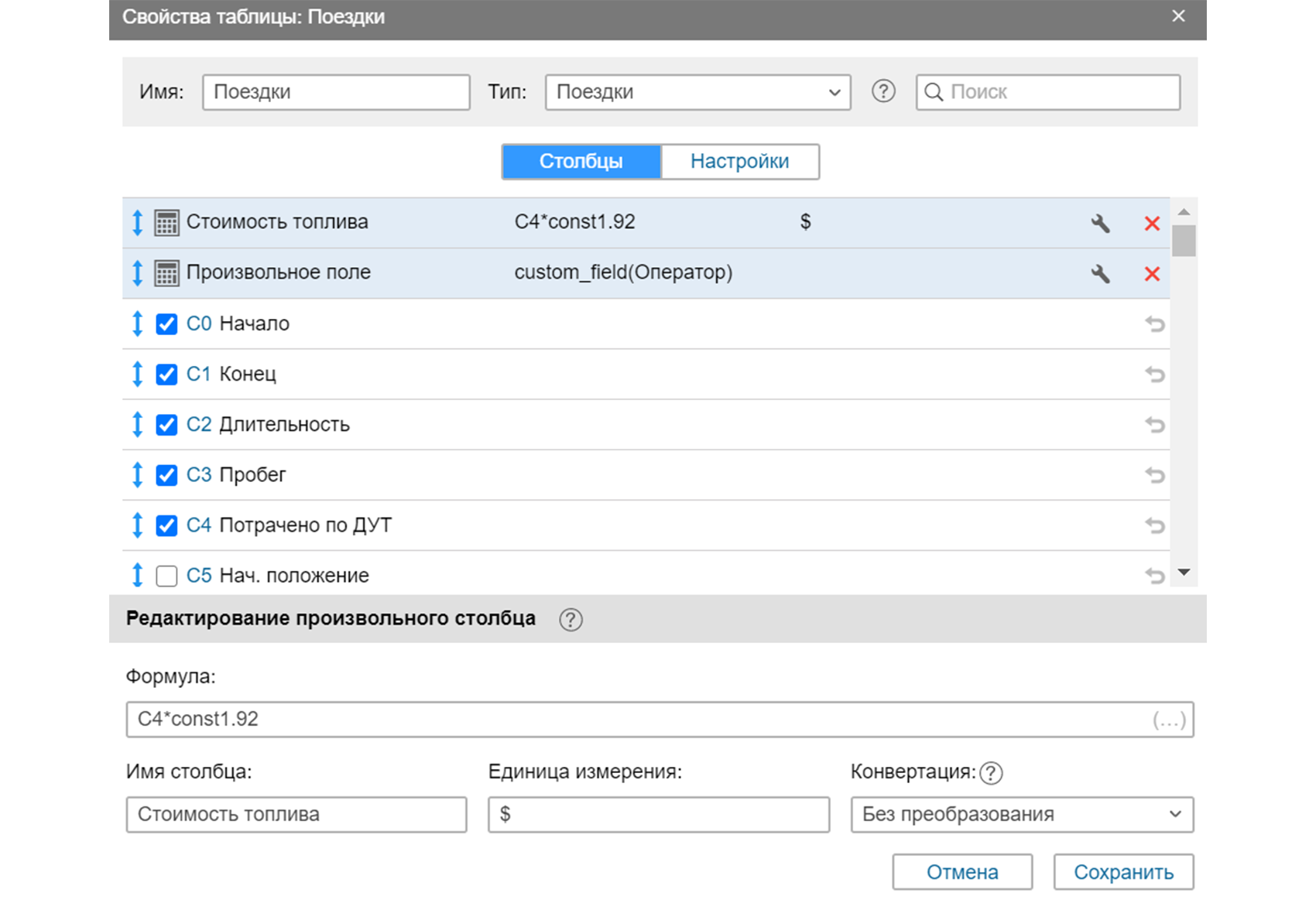This screenshot has width=1316, height=910.
Task: Click the Отмена button
Action: pyautogui.click(x=962, y=872)
